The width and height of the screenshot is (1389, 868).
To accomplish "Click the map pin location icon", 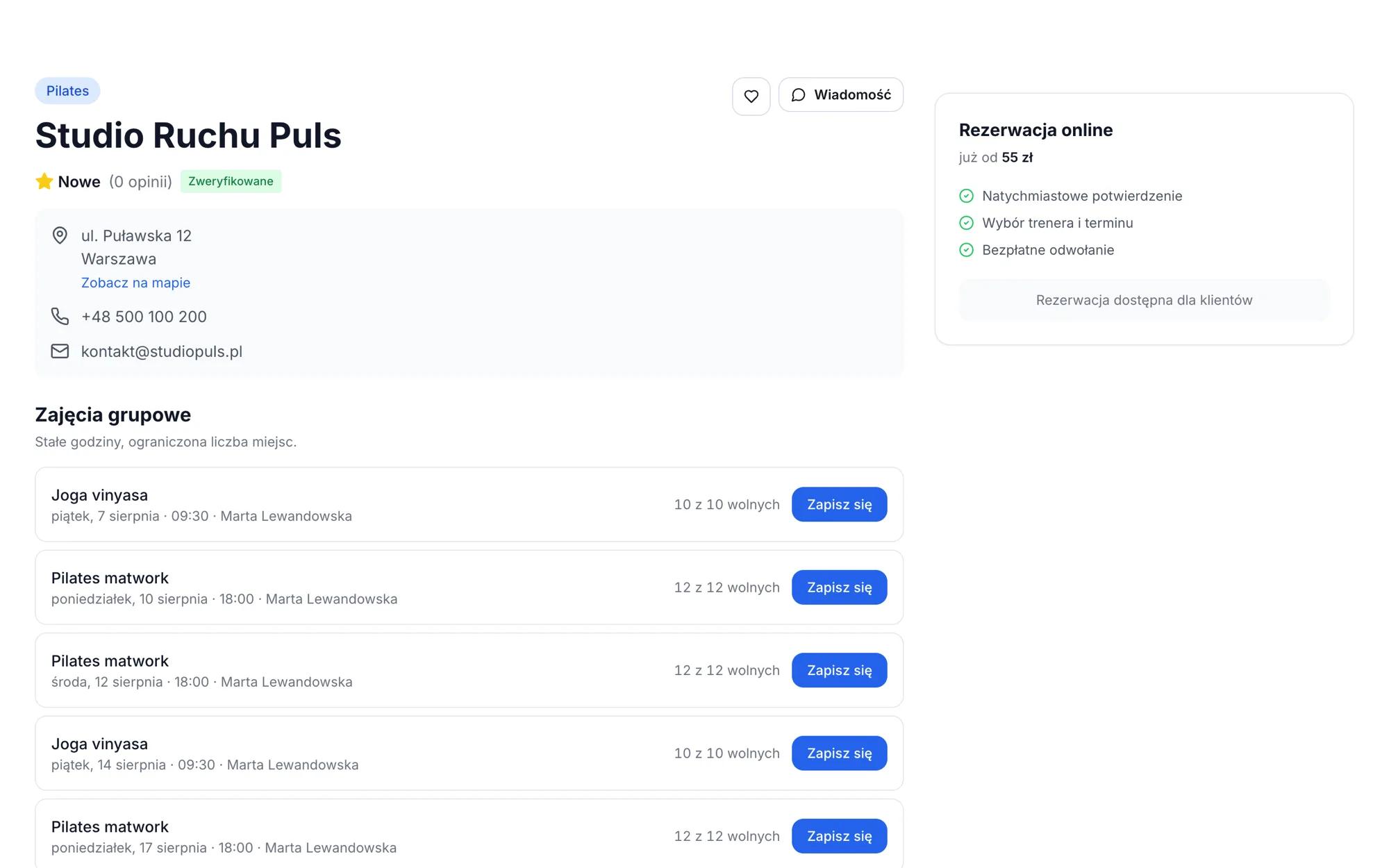I will pos(60,235).
